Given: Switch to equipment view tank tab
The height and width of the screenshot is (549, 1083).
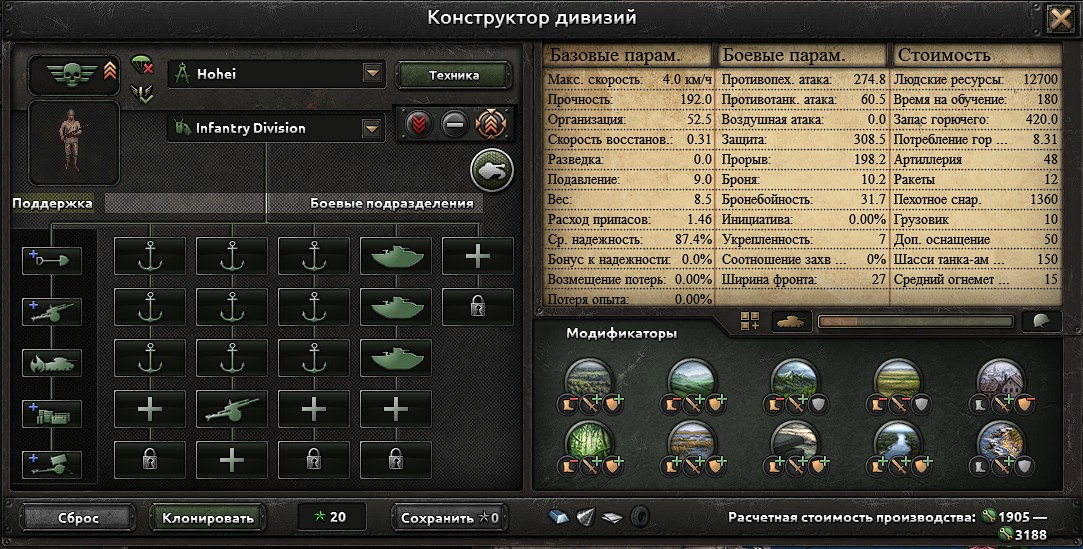Looking at the screenshot, I should pyautogui.click(x=792, y=322).
